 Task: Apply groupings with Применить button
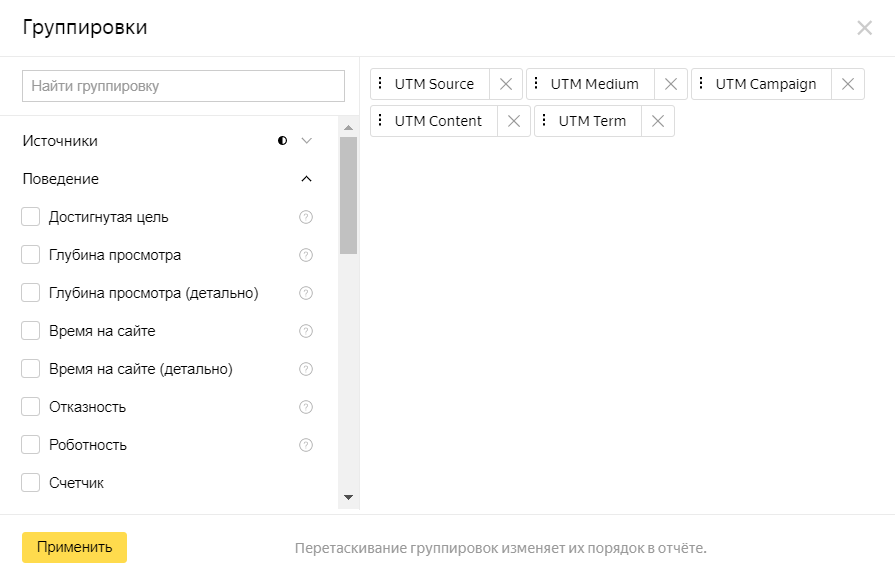click(74, 547)
